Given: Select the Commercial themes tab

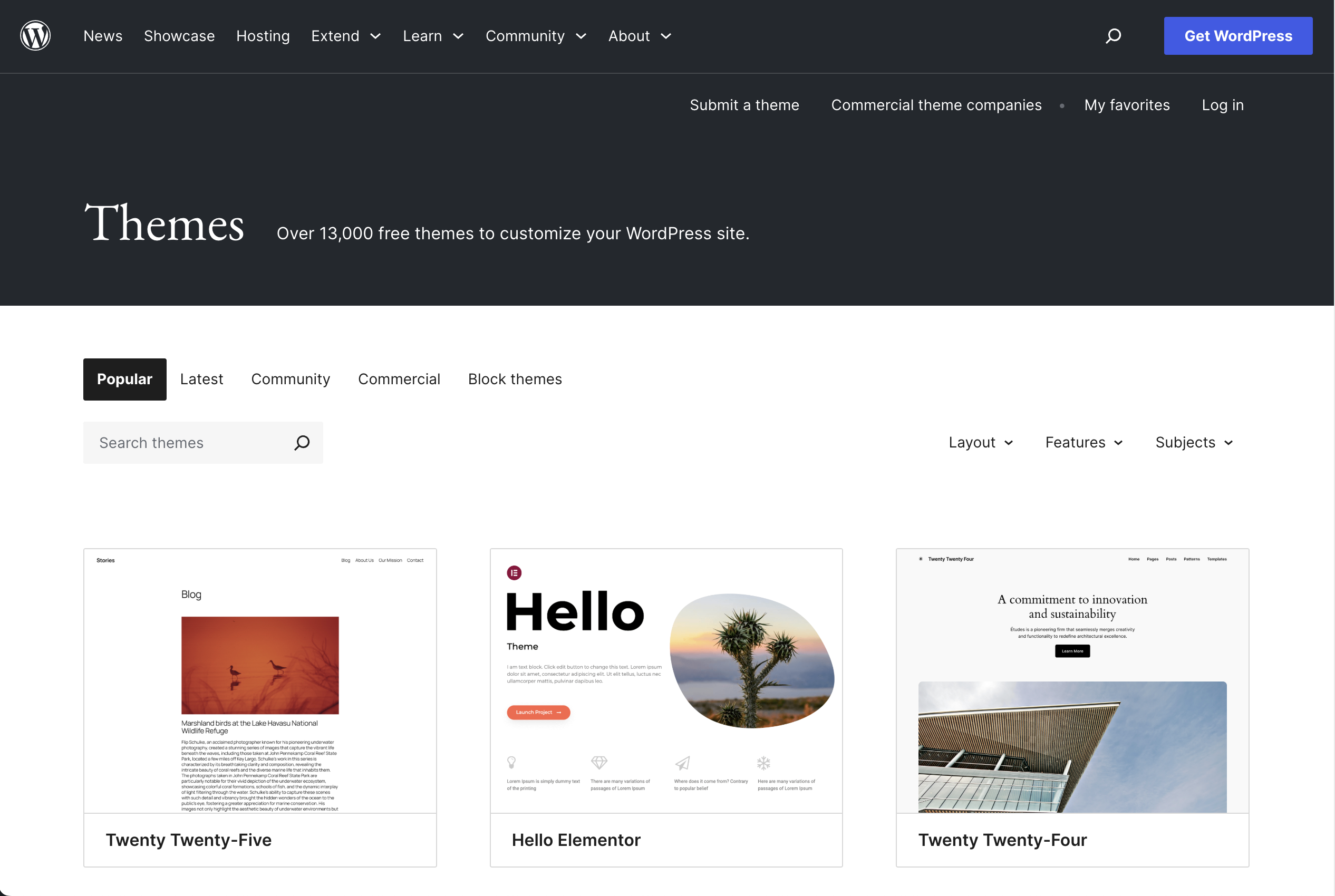Looking at the screenshot, I should point(399,379).
